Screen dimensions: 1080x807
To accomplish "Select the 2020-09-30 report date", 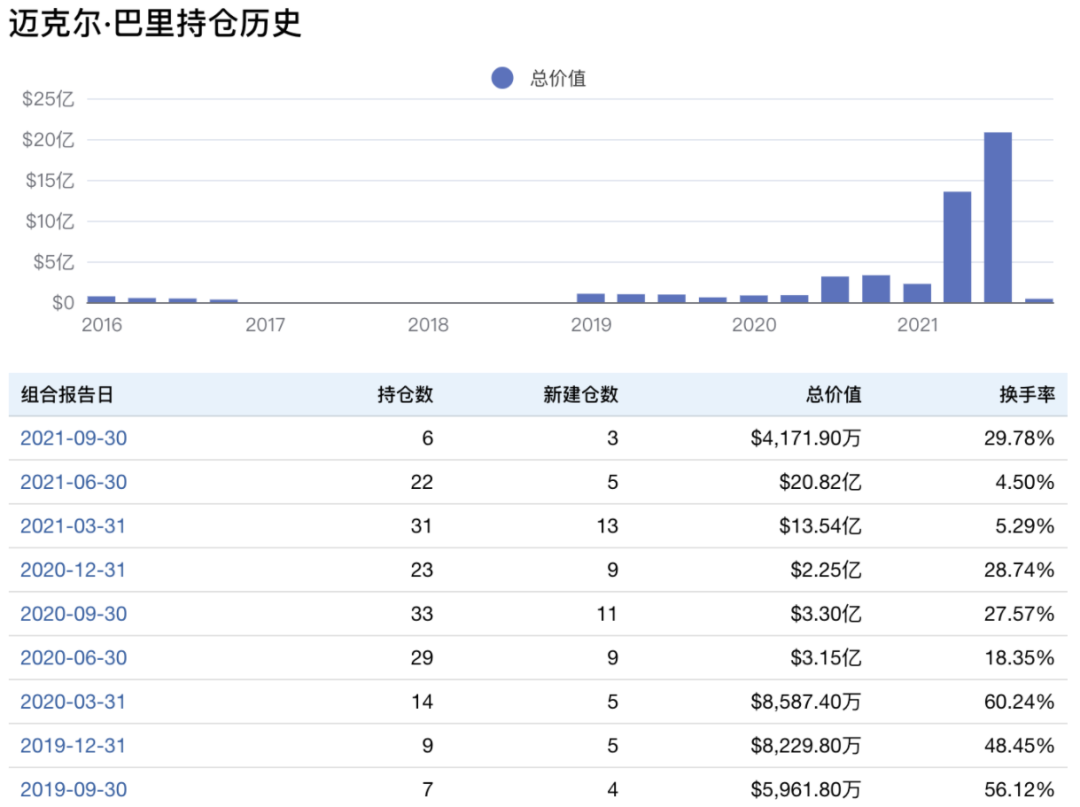I will pyautogui.click(x=74, y=614).
